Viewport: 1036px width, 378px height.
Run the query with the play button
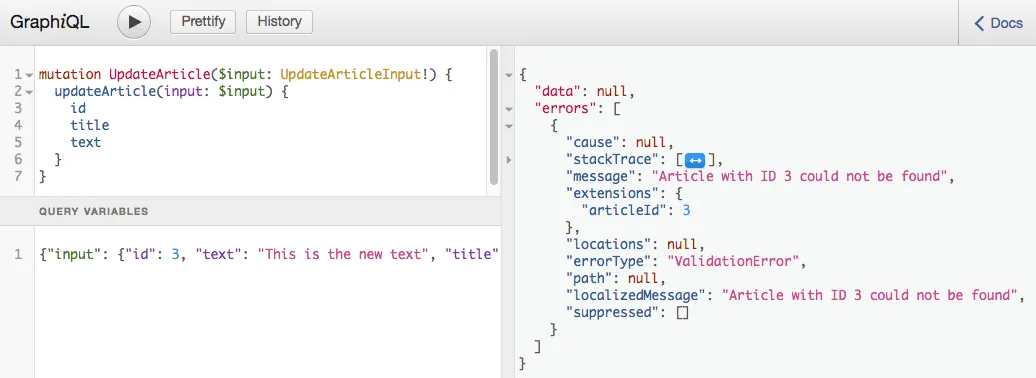(134, 22)
